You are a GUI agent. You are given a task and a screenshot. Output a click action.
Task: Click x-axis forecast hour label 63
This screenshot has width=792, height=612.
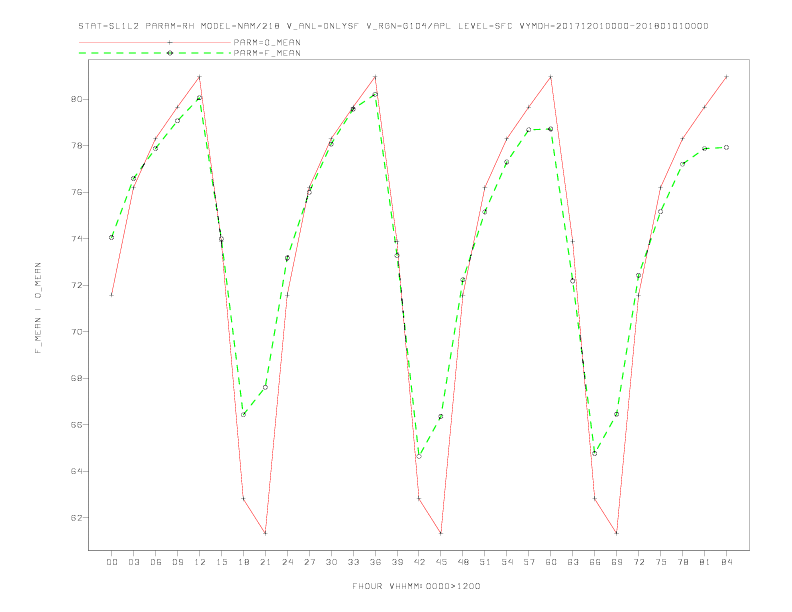coord(573,562)
